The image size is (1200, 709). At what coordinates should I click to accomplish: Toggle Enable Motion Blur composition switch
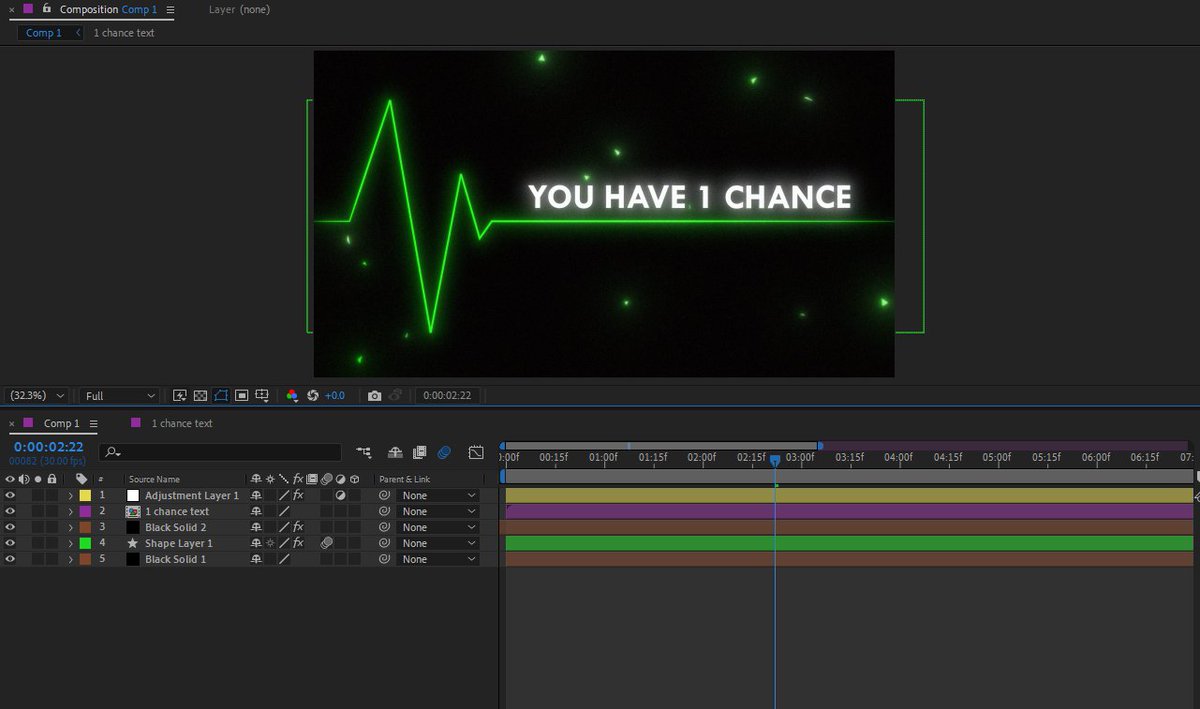[444, 453]
